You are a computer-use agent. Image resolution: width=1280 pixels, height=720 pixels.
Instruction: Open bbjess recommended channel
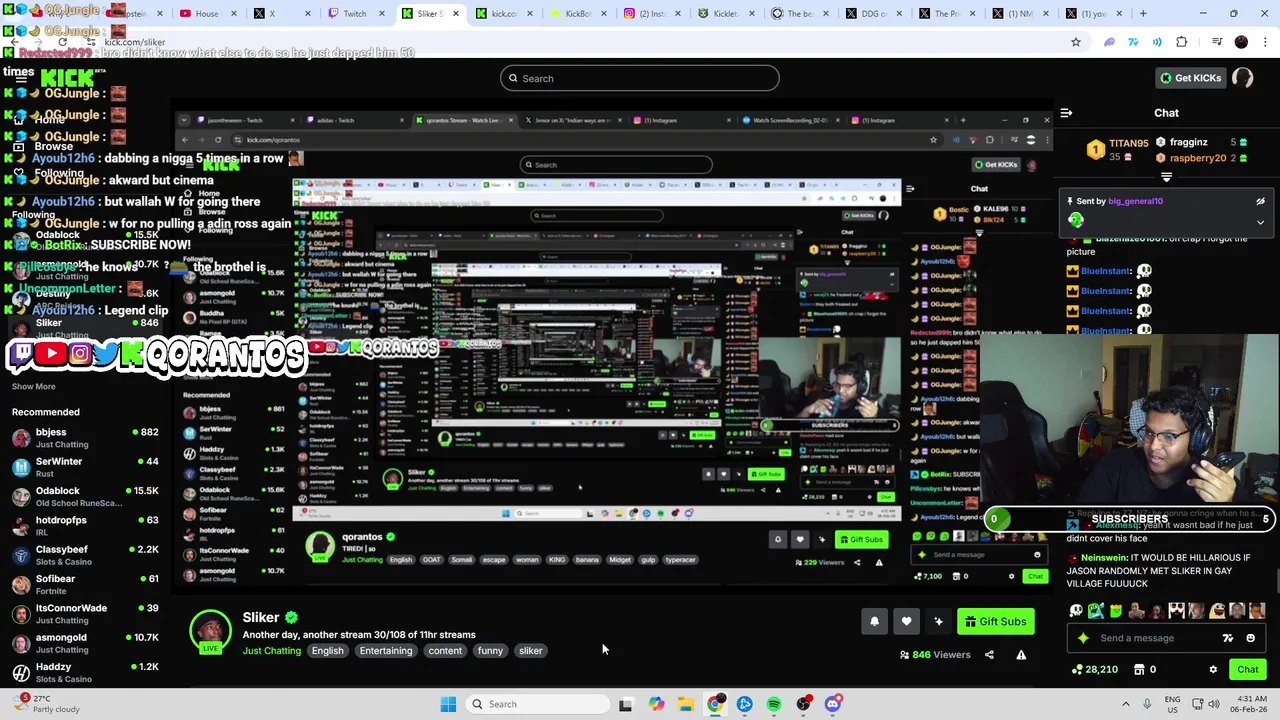pyautogui.click(x=85, y=438)
